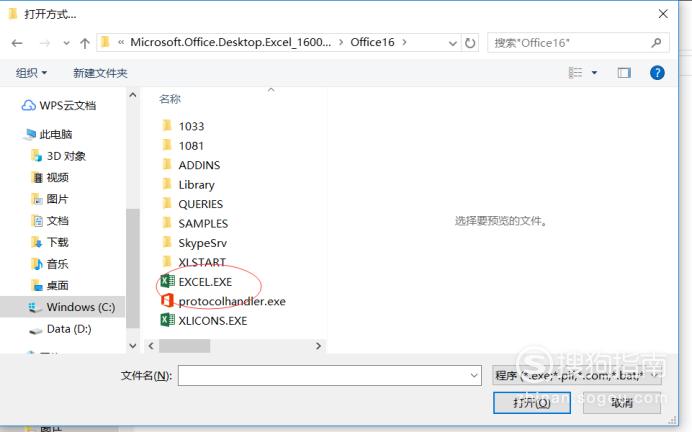Open 桌面 folder in sidebar
The image size is (692, 432).
click(x=50, y=285)
